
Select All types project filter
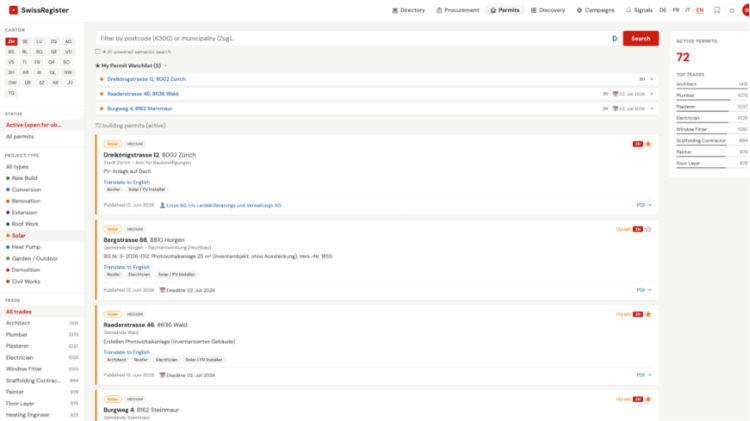[42, 166]
